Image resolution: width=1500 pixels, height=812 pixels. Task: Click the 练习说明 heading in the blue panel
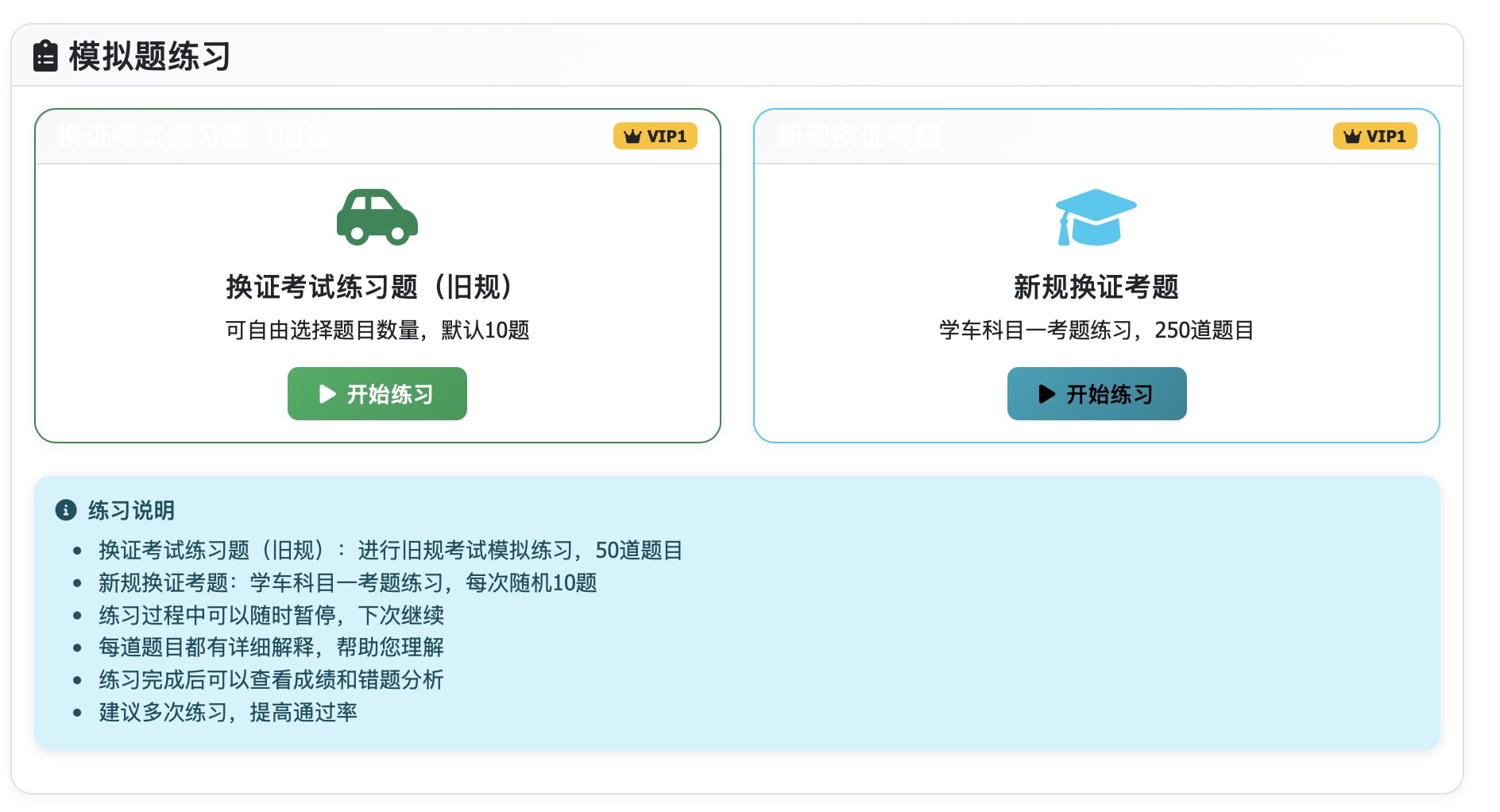[132, 511]
